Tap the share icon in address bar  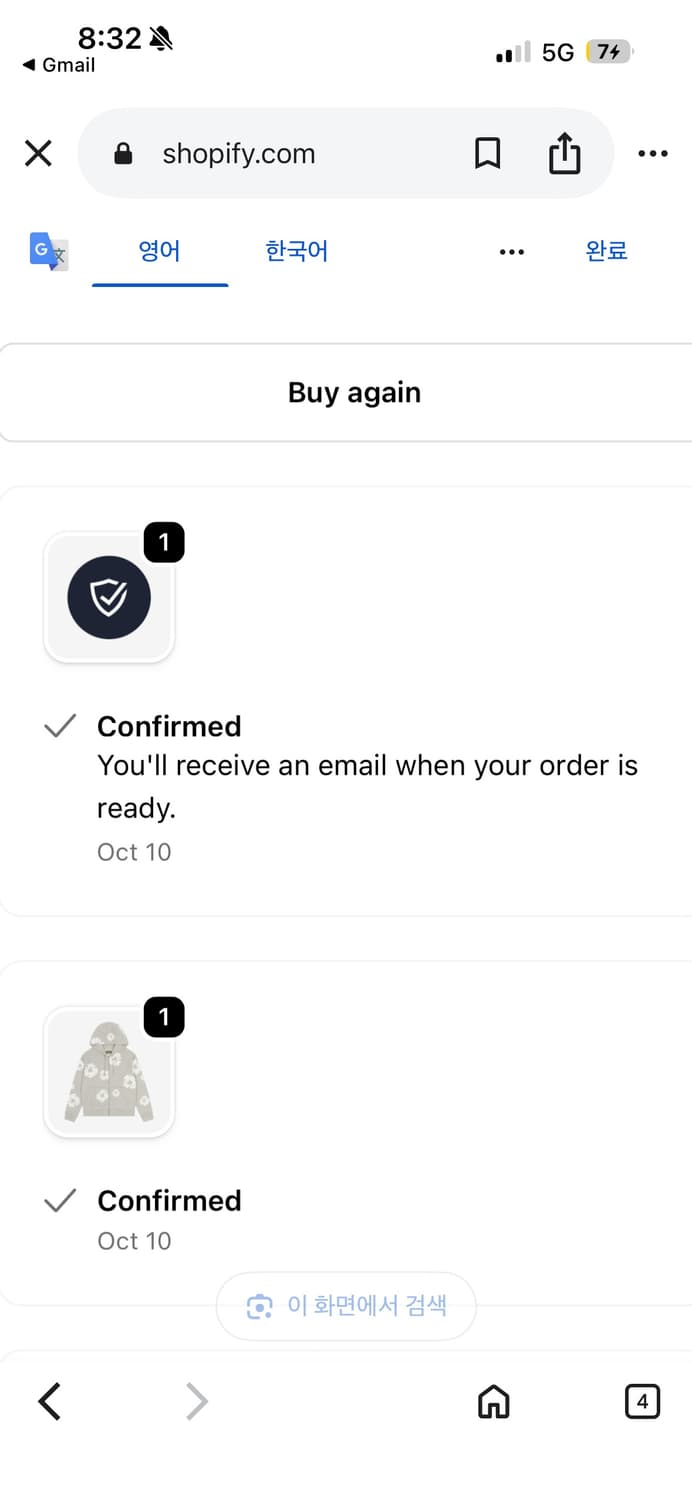(x=564, y=153)
